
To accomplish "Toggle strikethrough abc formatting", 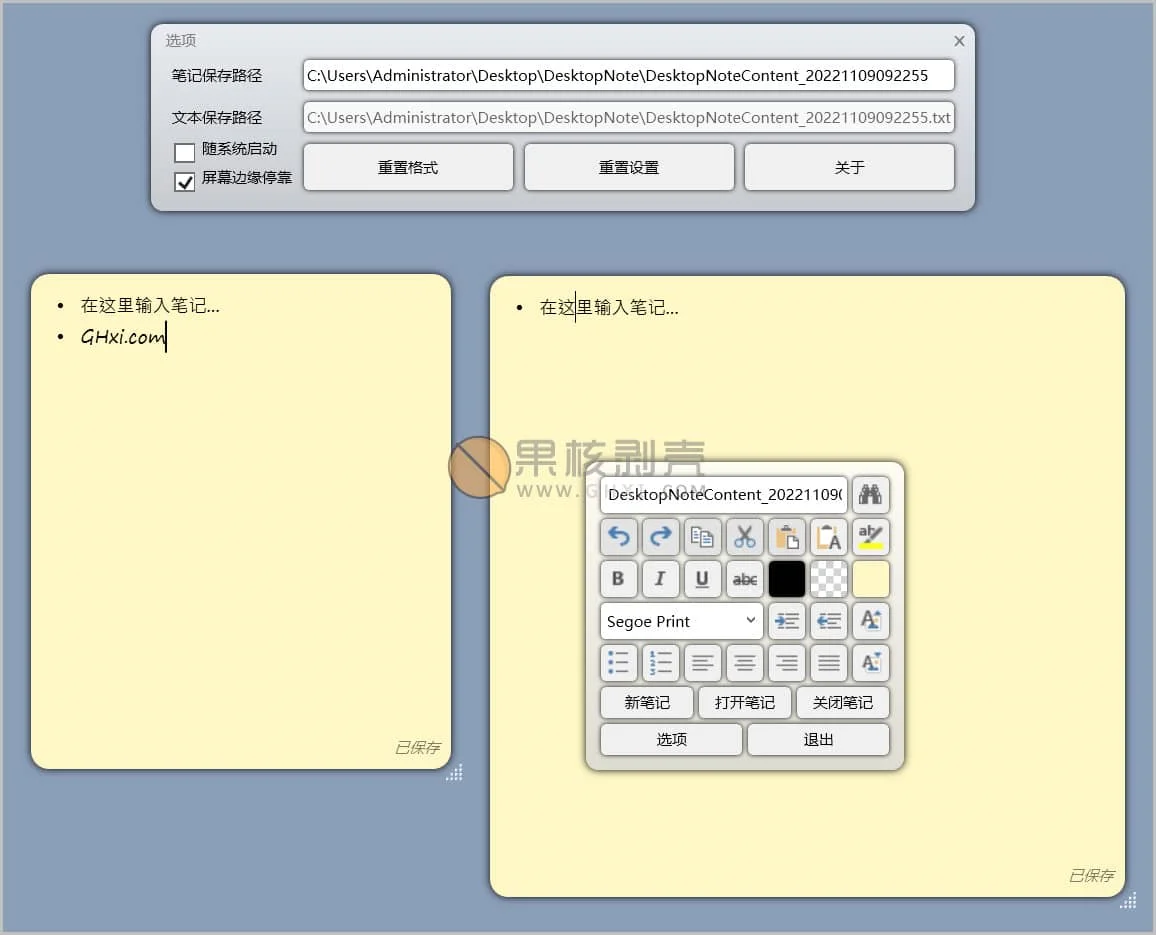I will click(x=744, y=579).
